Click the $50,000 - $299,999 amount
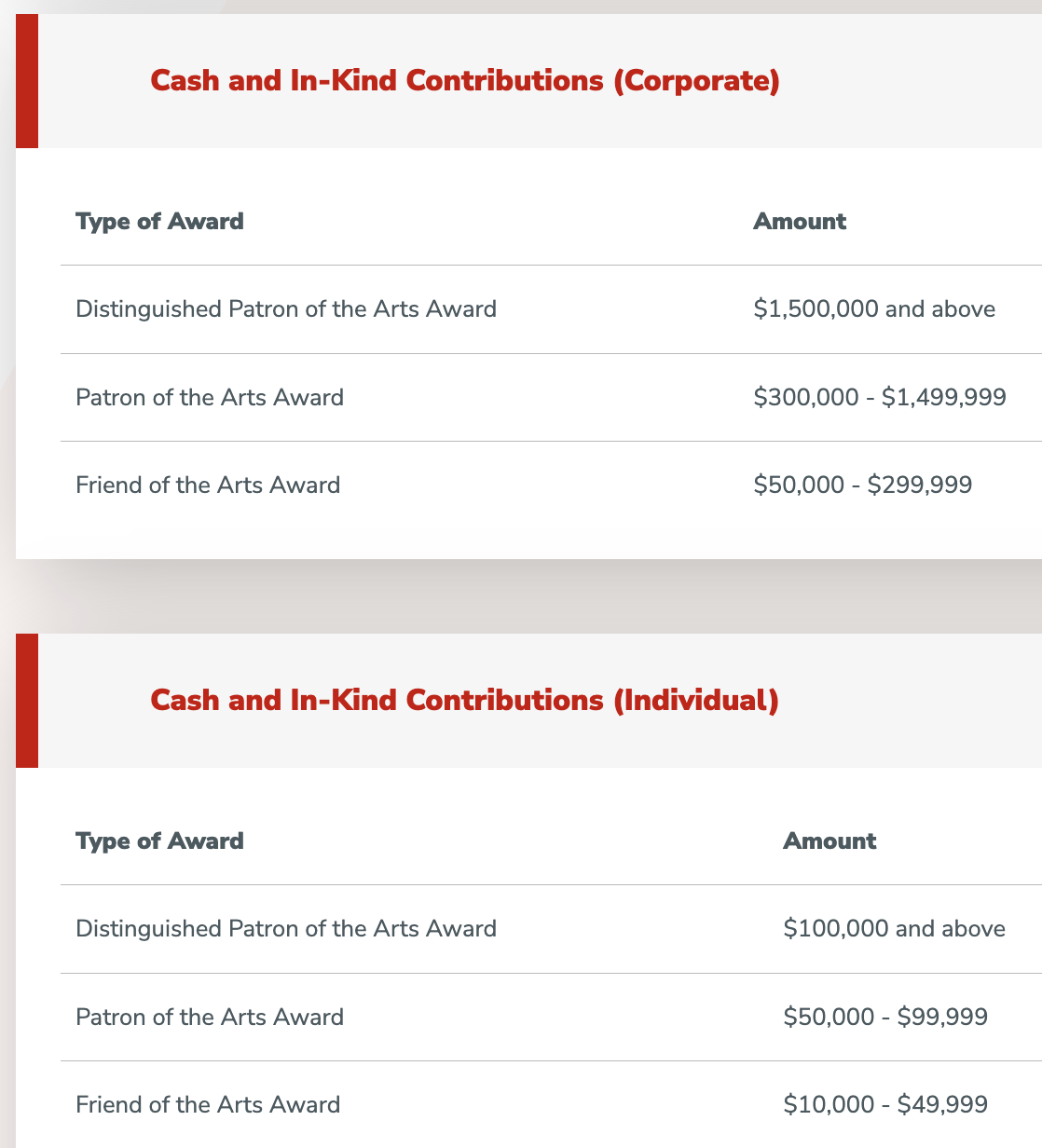 (x=863, y=485)
